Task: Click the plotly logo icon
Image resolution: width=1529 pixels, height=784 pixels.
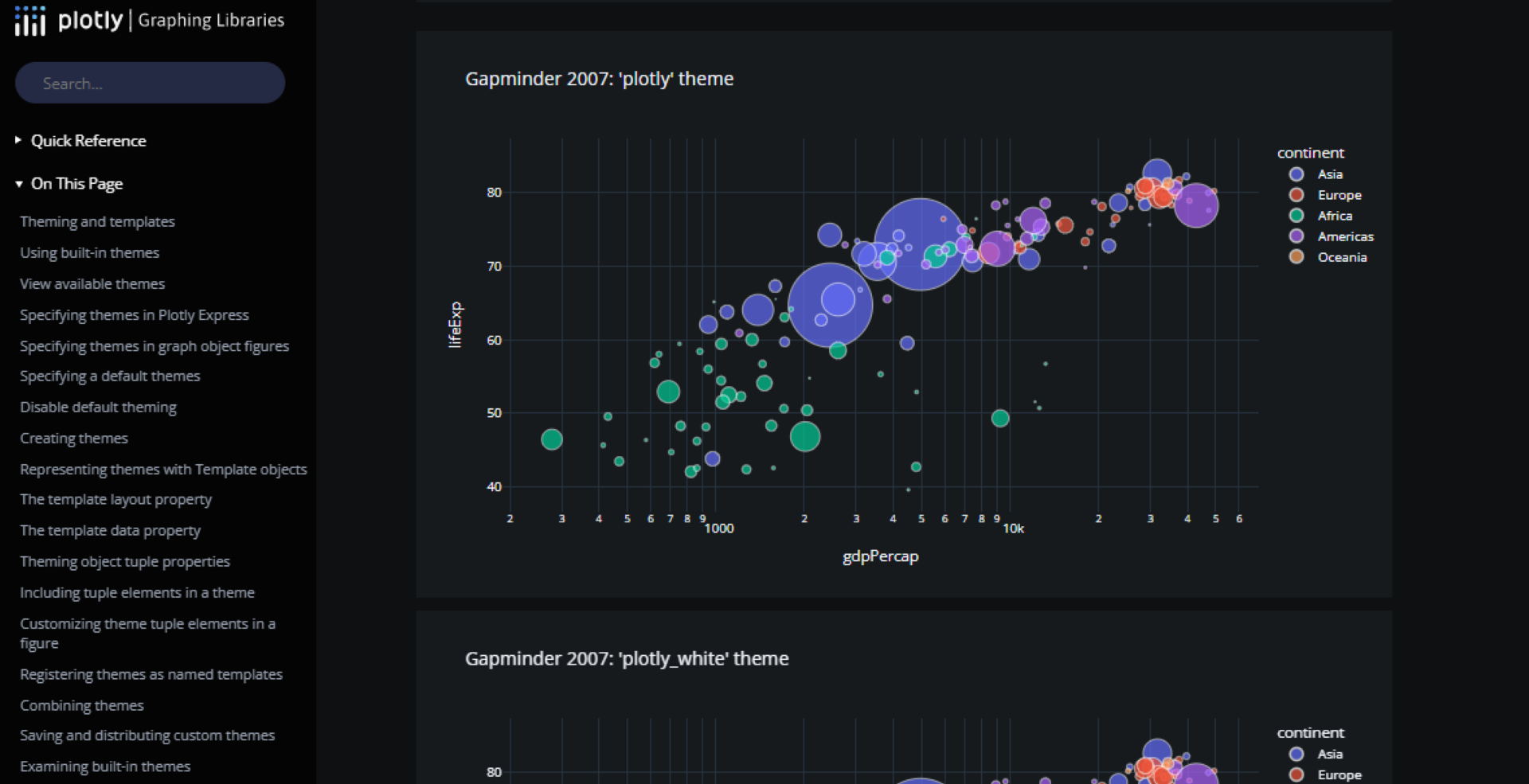Action: click(29, 21)
